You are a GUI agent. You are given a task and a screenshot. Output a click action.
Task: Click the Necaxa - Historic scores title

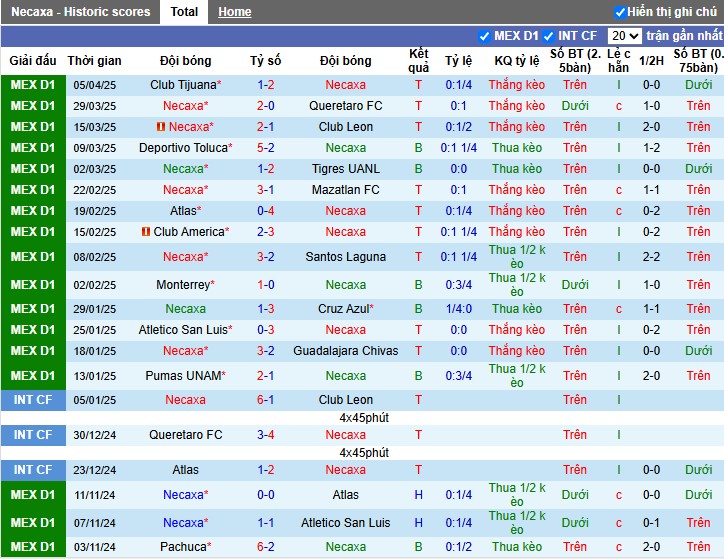(81, 12)
